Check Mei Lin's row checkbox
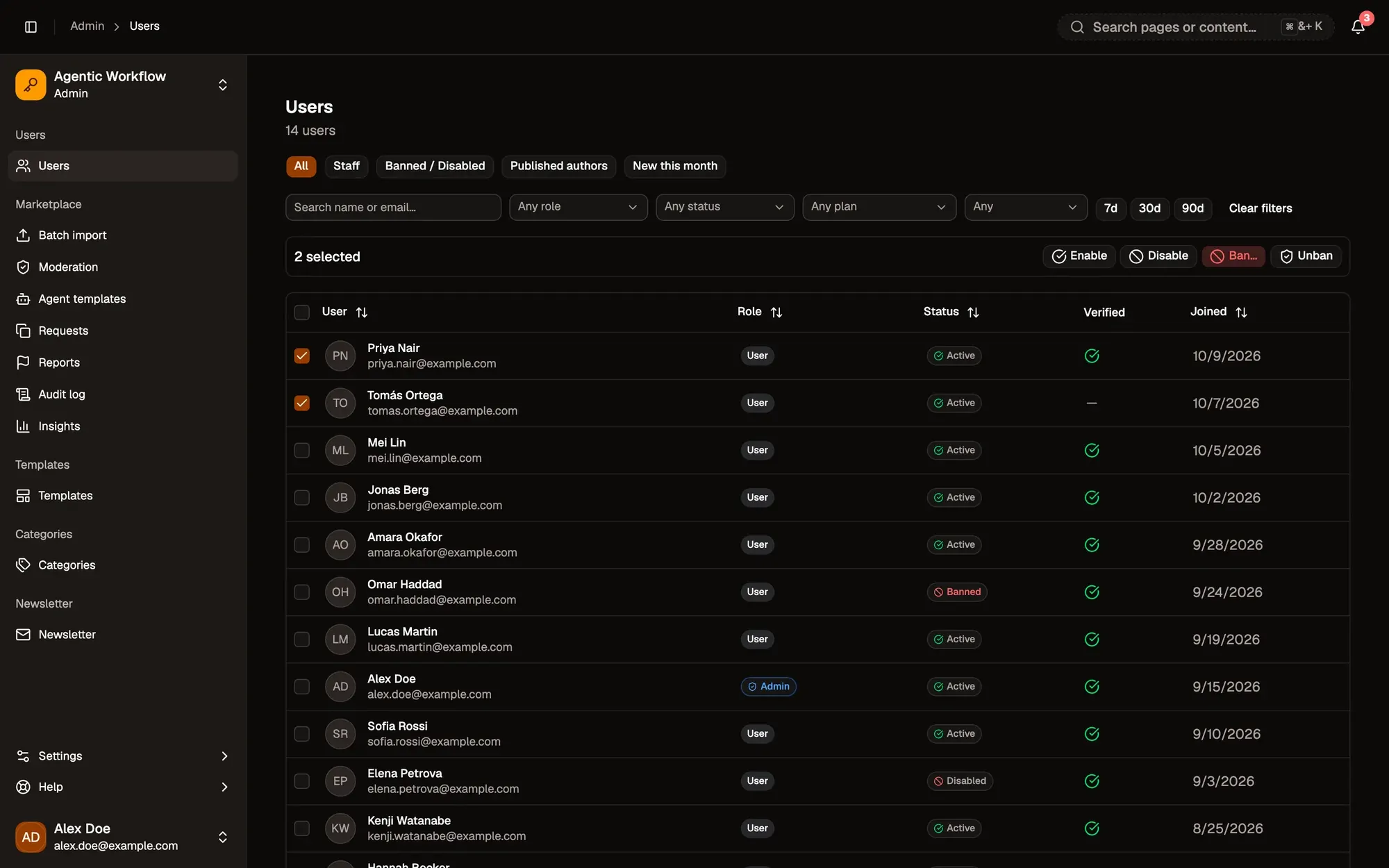 pyautogui.click(x=301, y=450)
